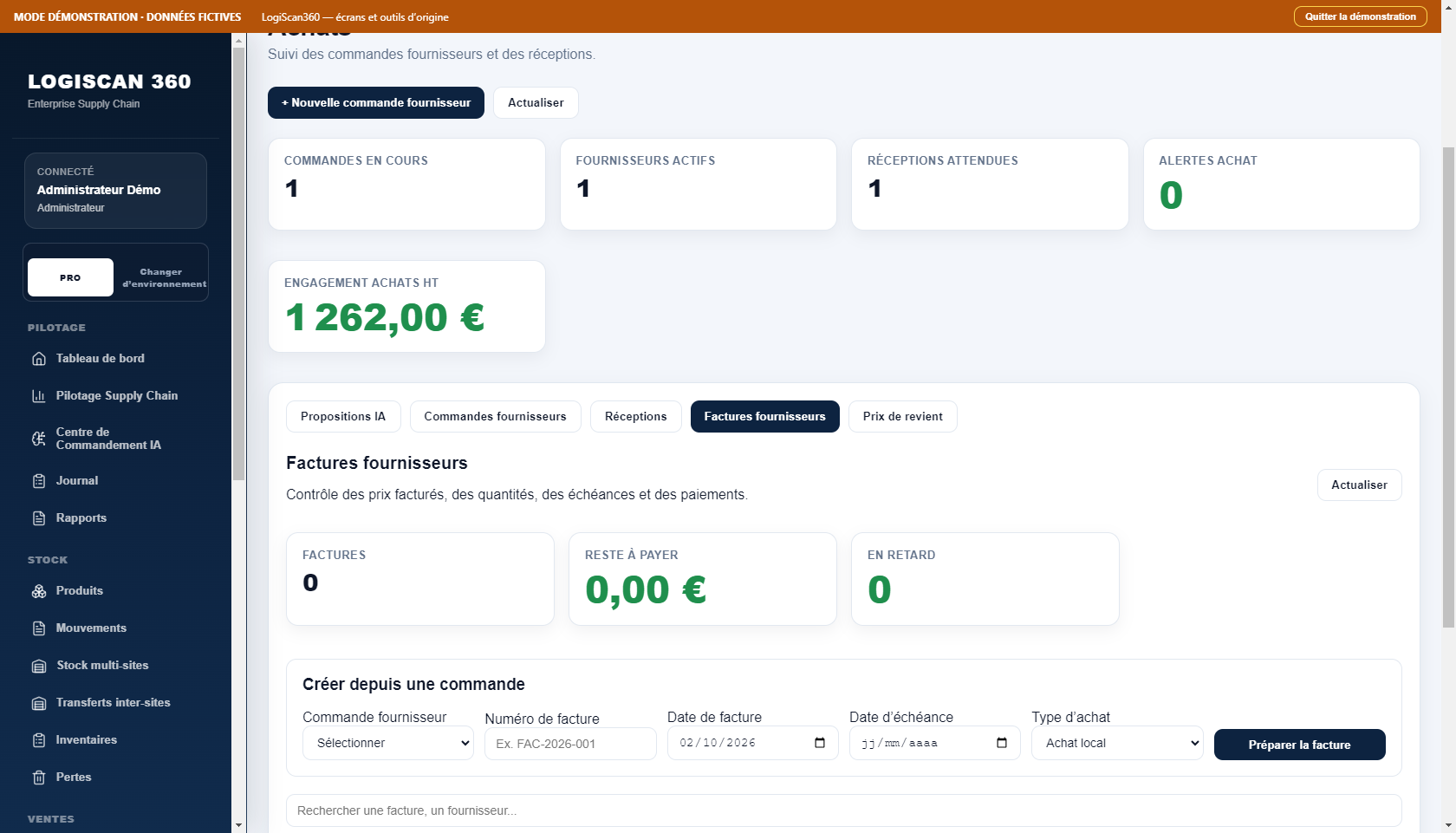1456x833 pixels.
Task: Open the Prix de revient tab
Action: point(903,416)
